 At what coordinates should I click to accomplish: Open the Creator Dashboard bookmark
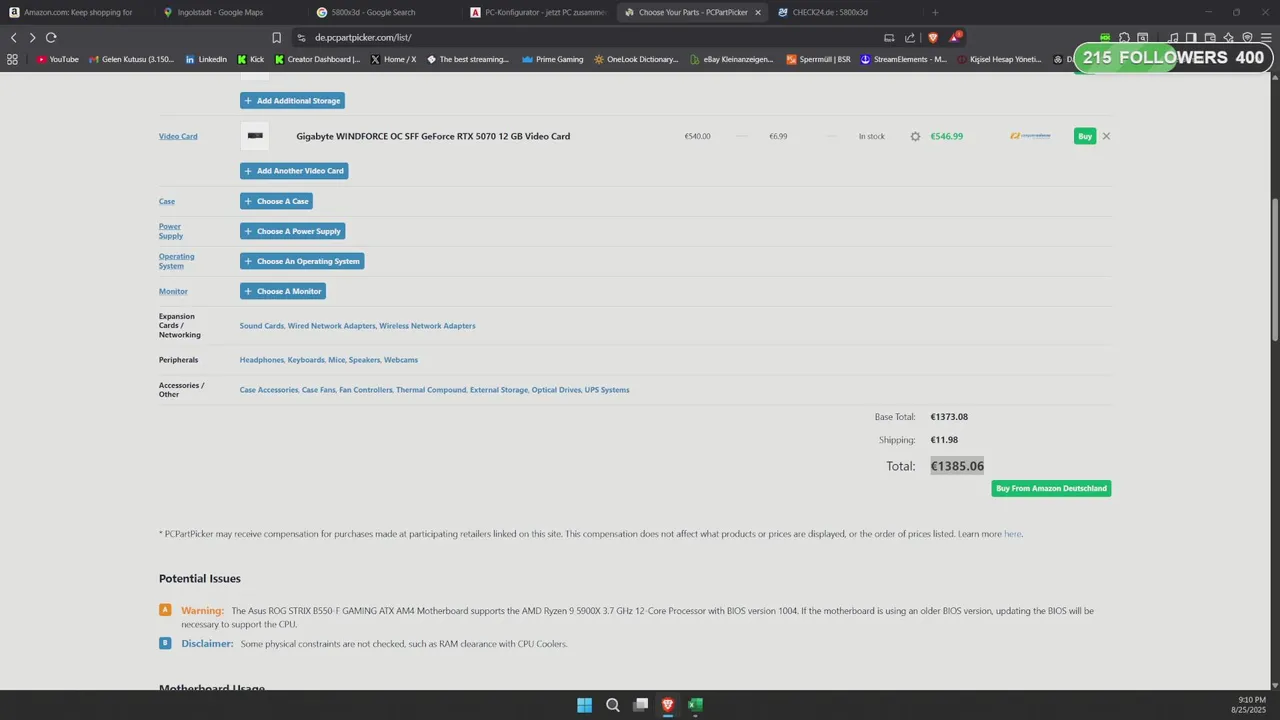click(x=317, y=59)
